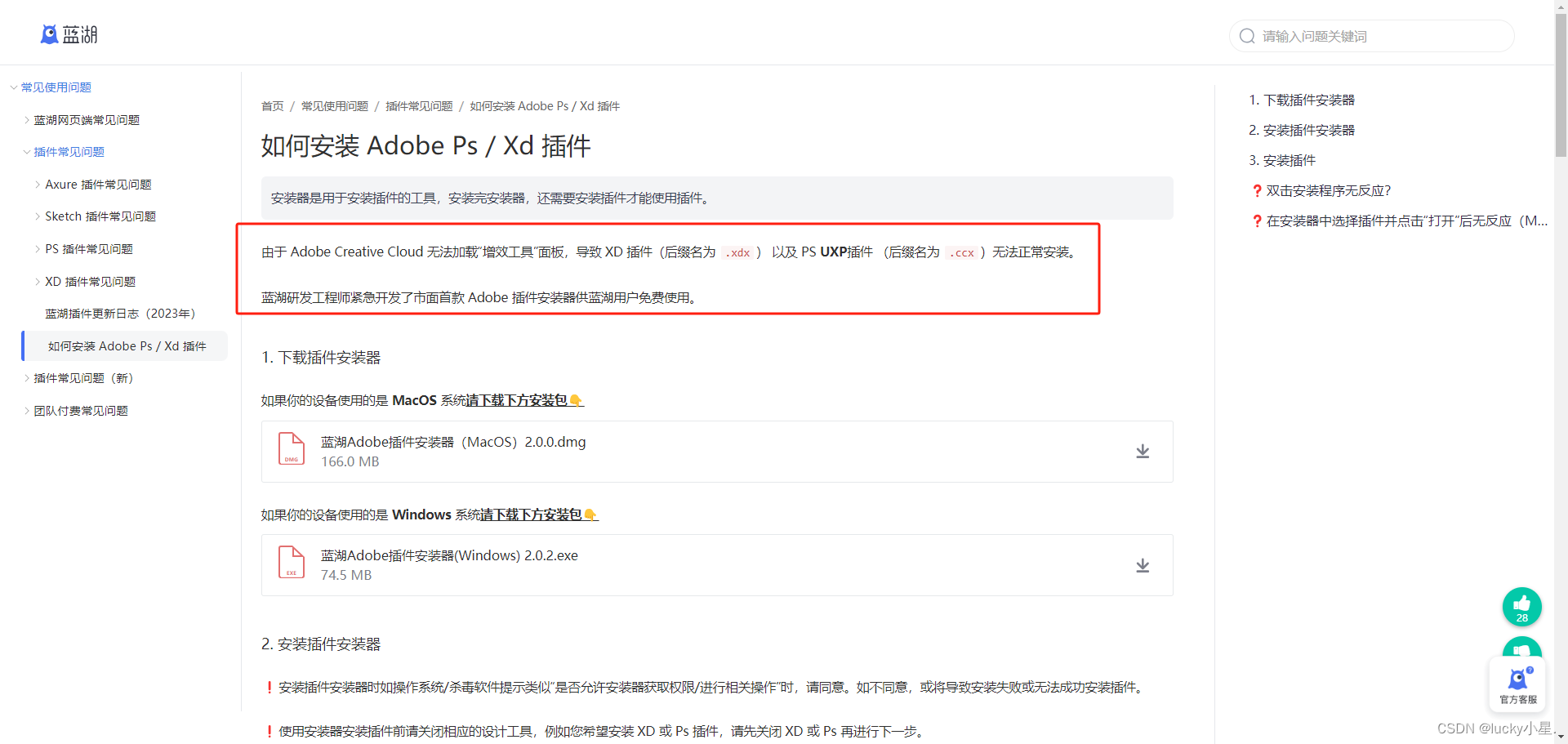Click the EXE file icon
This screenshot has width=1568, height=744.
click(292, 563)
